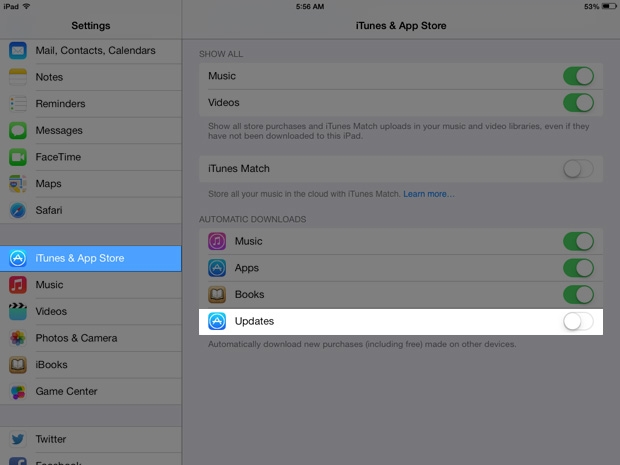The width and height of the screenshot is (620, 465).
Task: Disable automatic Music downloads switch
Action: coord(578,241)
